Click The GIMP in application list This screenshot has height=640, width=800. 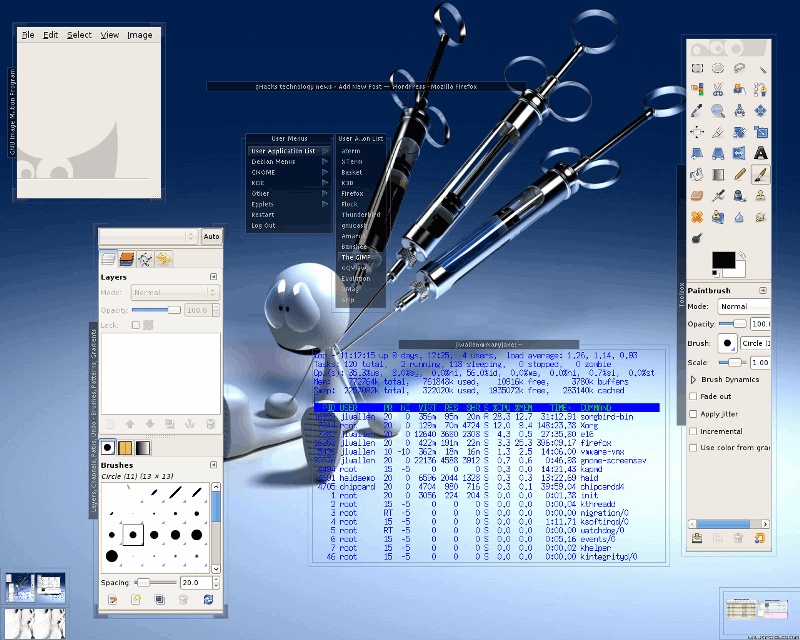click(x=355, y=257)
